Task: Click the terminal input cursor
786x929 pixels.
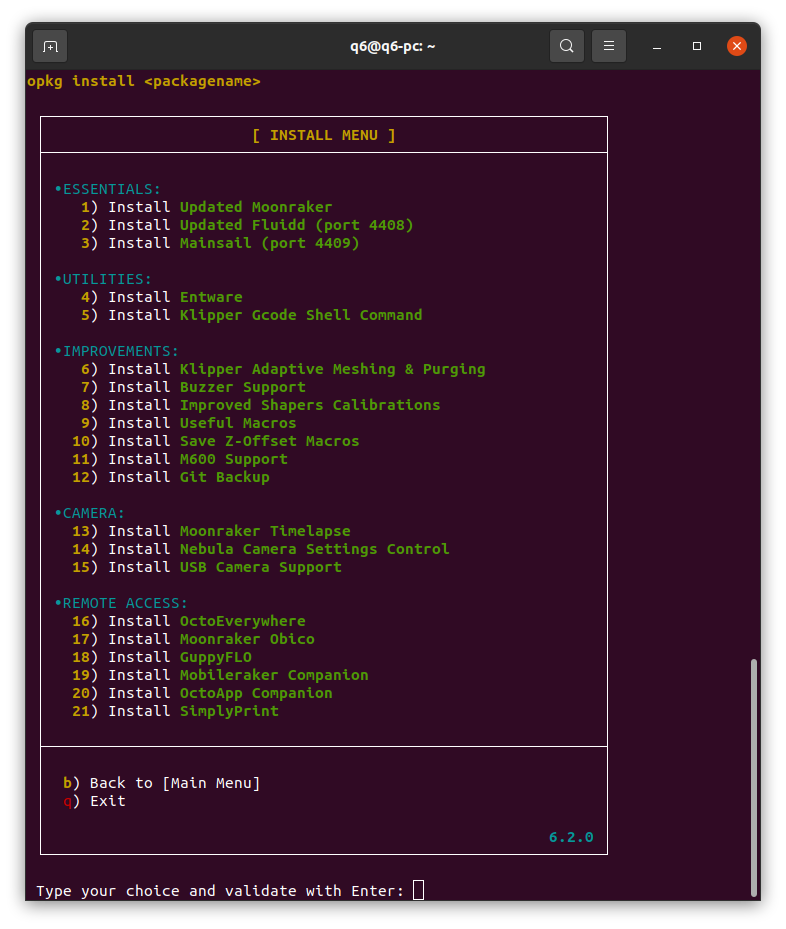Action: click(418, 890)
